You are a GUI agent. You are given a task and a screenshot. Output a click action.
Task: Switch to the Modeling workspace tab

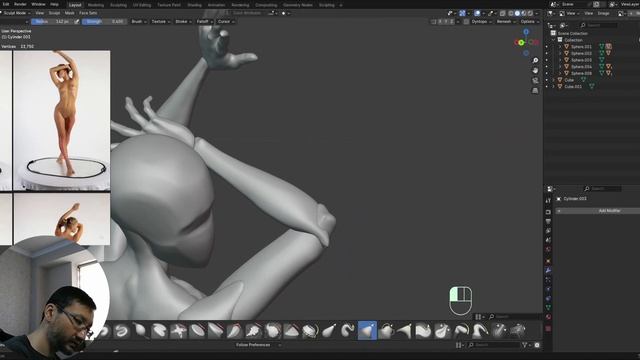click(96, 5)
